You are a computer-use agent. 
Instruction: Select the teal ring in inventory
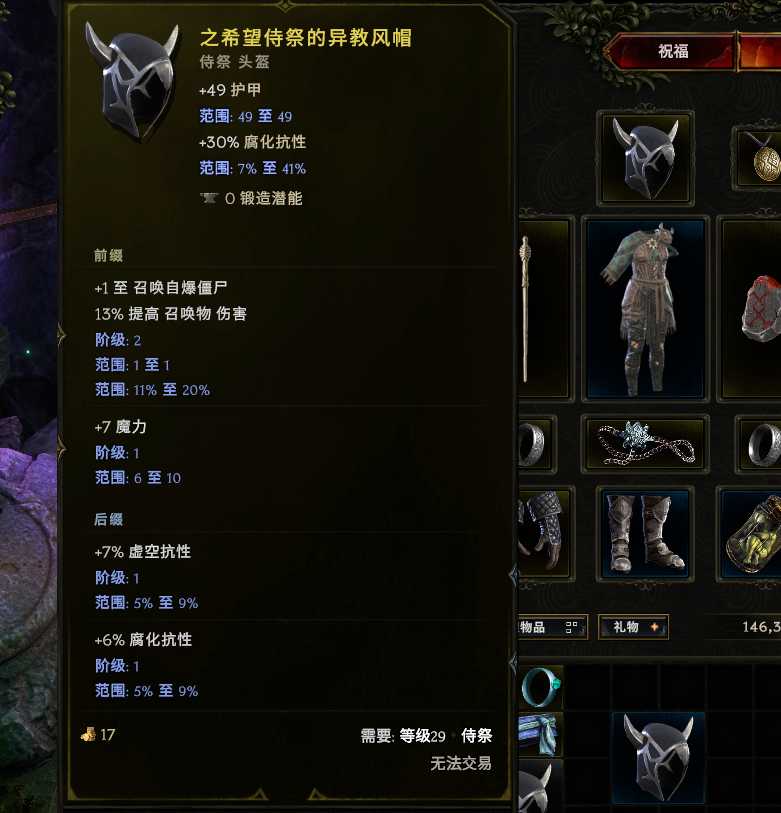pos(541,688)
